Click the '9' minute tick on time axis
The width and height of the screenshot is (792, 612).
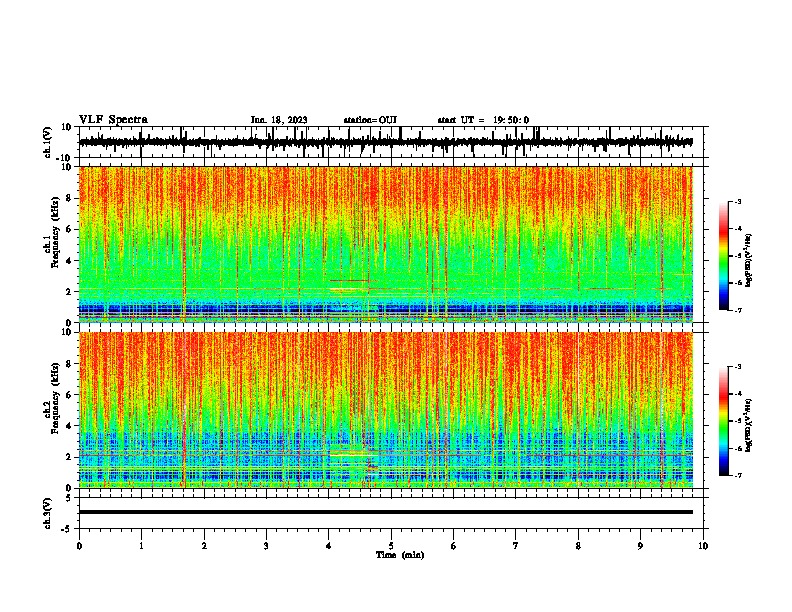[640, 546]
